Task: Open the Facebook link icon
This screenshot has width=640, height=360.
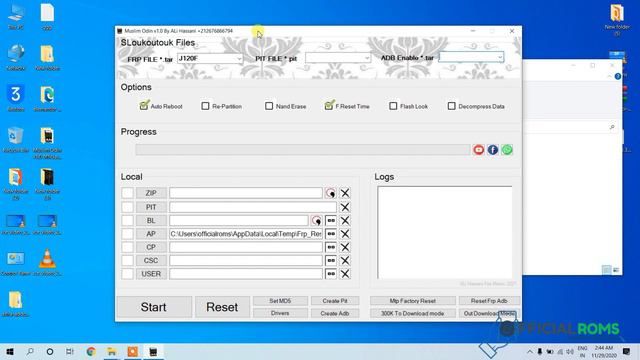Action: click(493, 150)
